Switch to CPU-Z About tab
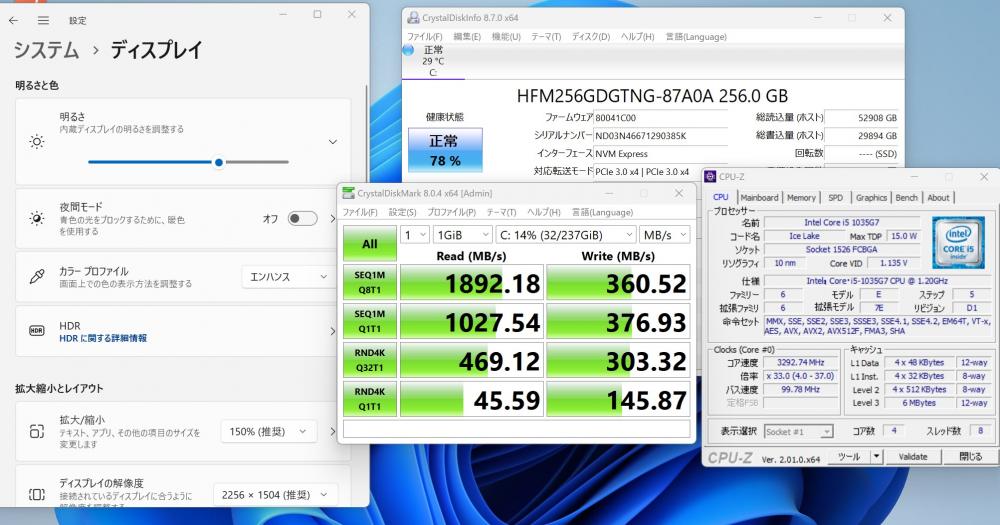 point(938,198)
